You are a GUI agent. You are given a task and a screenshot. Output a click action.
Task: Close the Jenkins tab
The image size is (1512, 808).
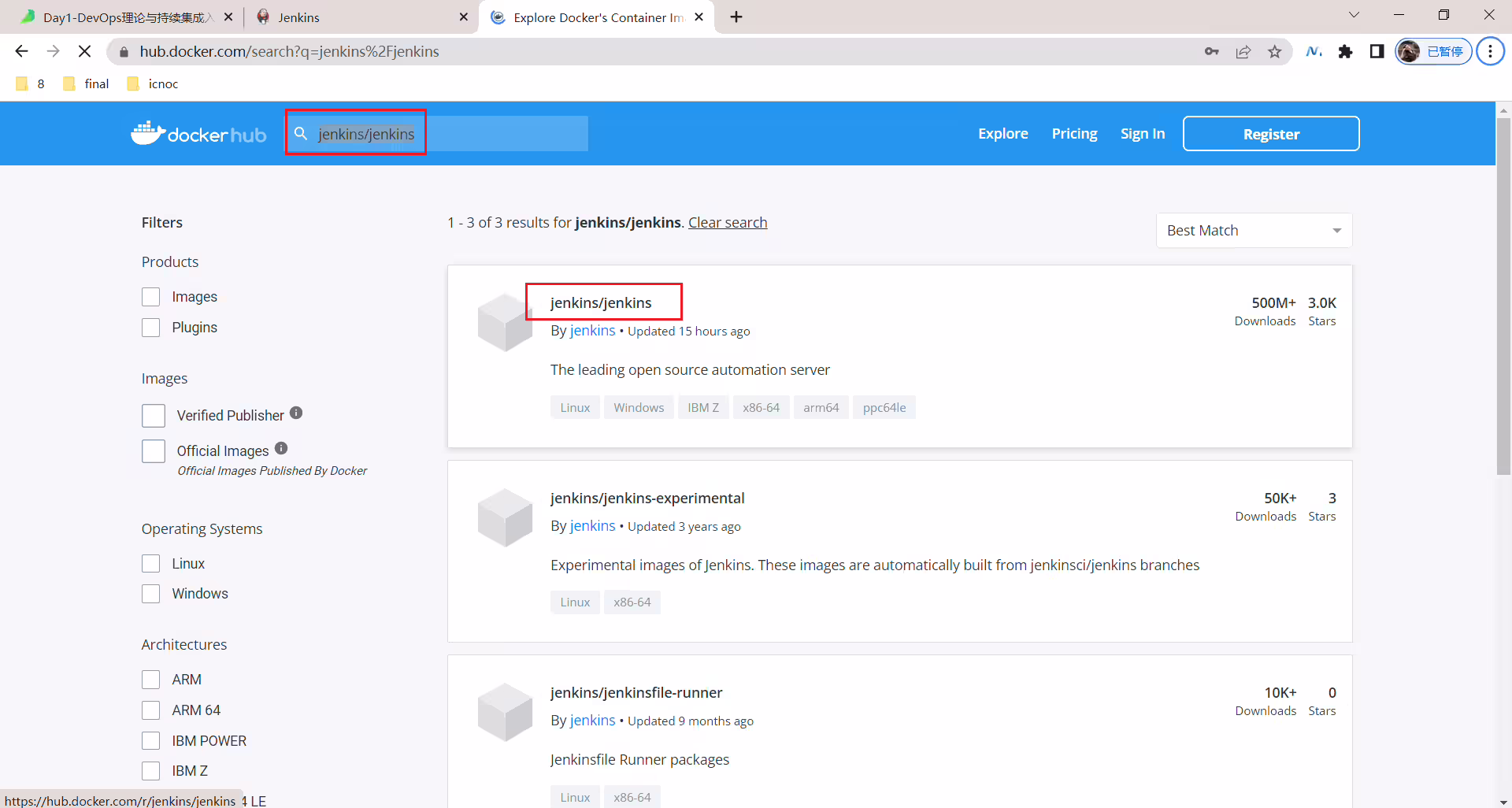(x=463, y=17)
